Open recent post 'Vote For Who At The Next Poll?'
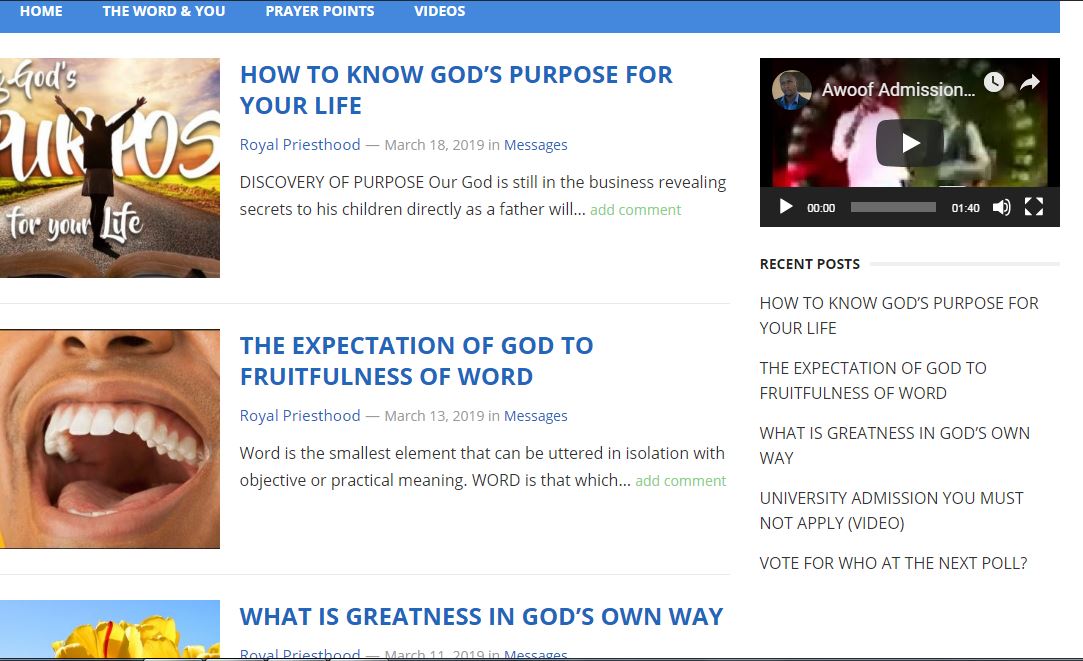The height and width of the screenshot is (661, 1083). click(893, 563)
